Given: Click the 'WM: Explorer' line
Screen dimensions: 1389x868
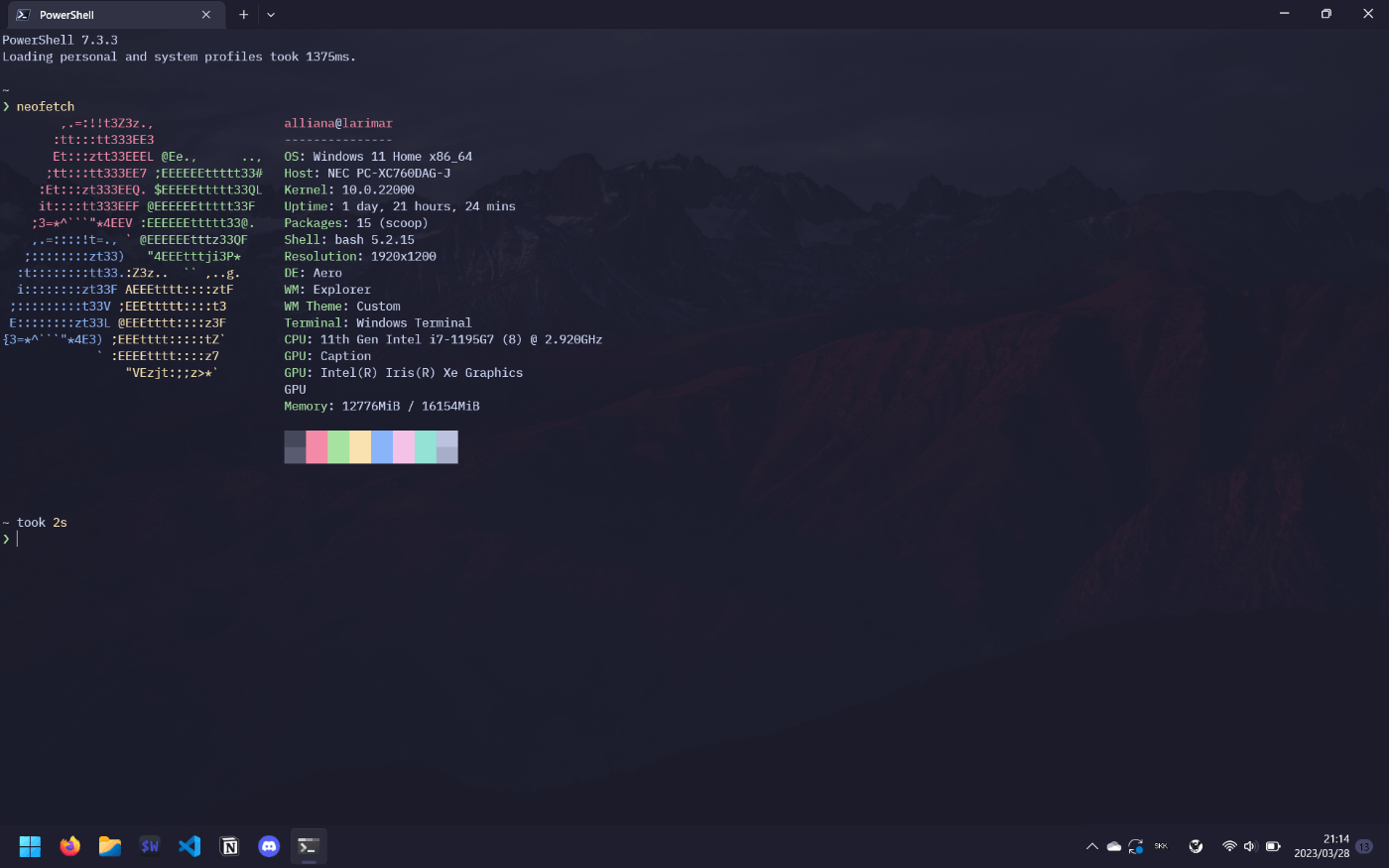Looking at the screenshot, I should point(327,291).
